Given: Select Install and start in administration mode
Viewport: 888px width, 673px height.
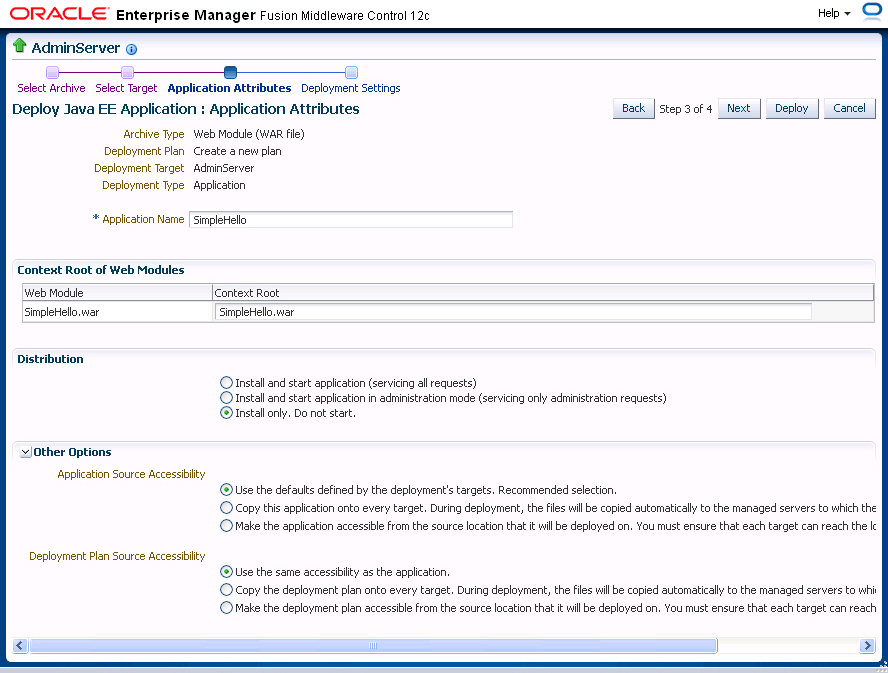Looking at the screenshot, I should click(227, 398).
